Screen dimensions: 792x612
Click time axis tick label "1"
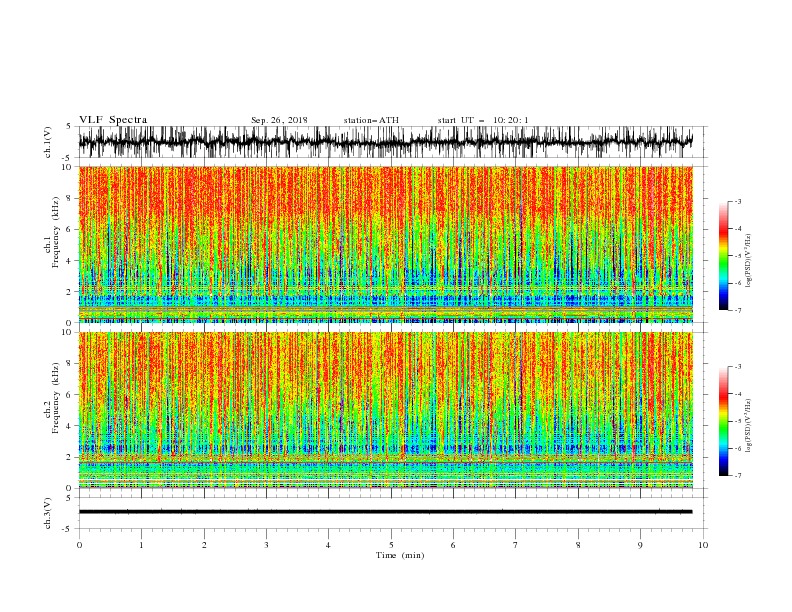tap(141, 545)
